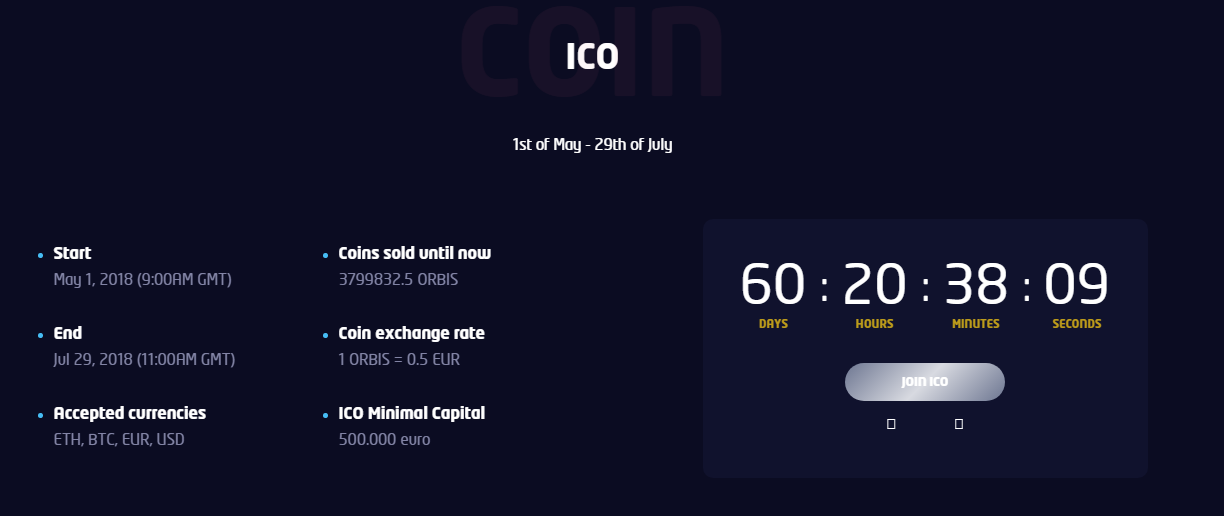This screenshot has height=516, width=1224.
Task: Click the Start label
Action: click(x=72, y=253)
